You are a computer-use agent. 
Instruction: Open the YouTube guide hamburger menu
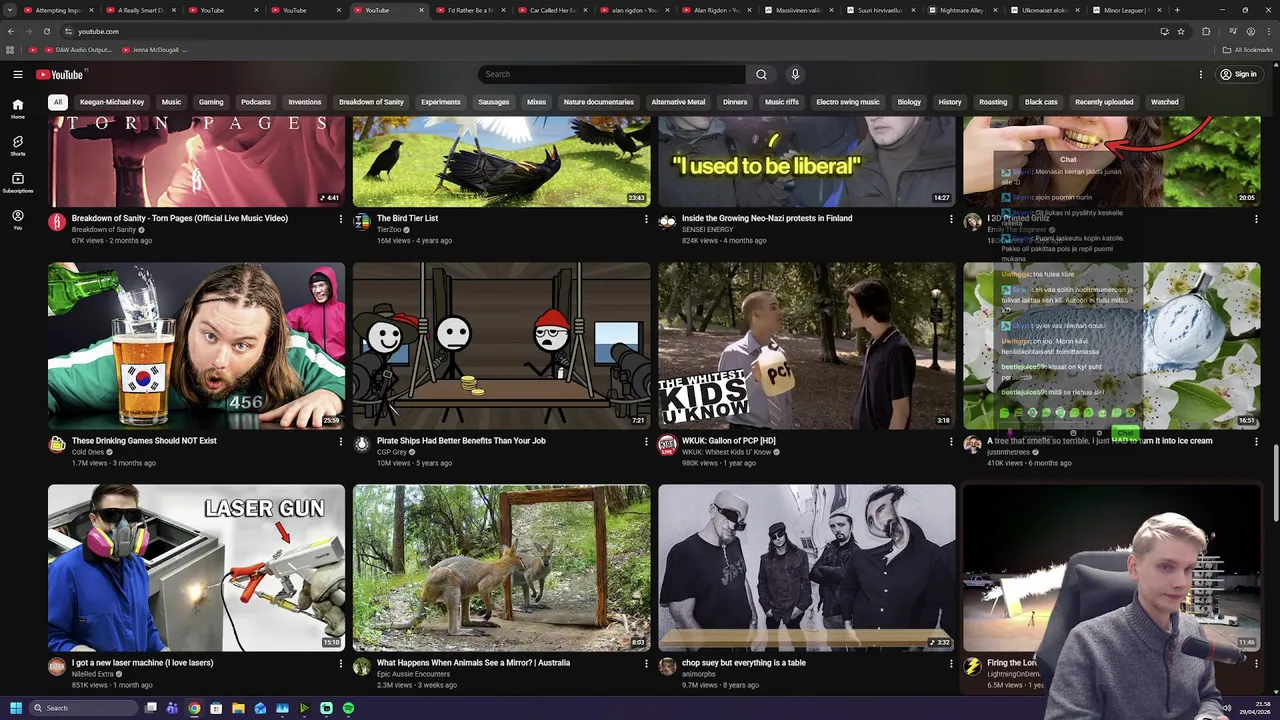pyautogui.click(x=18, y=74)
